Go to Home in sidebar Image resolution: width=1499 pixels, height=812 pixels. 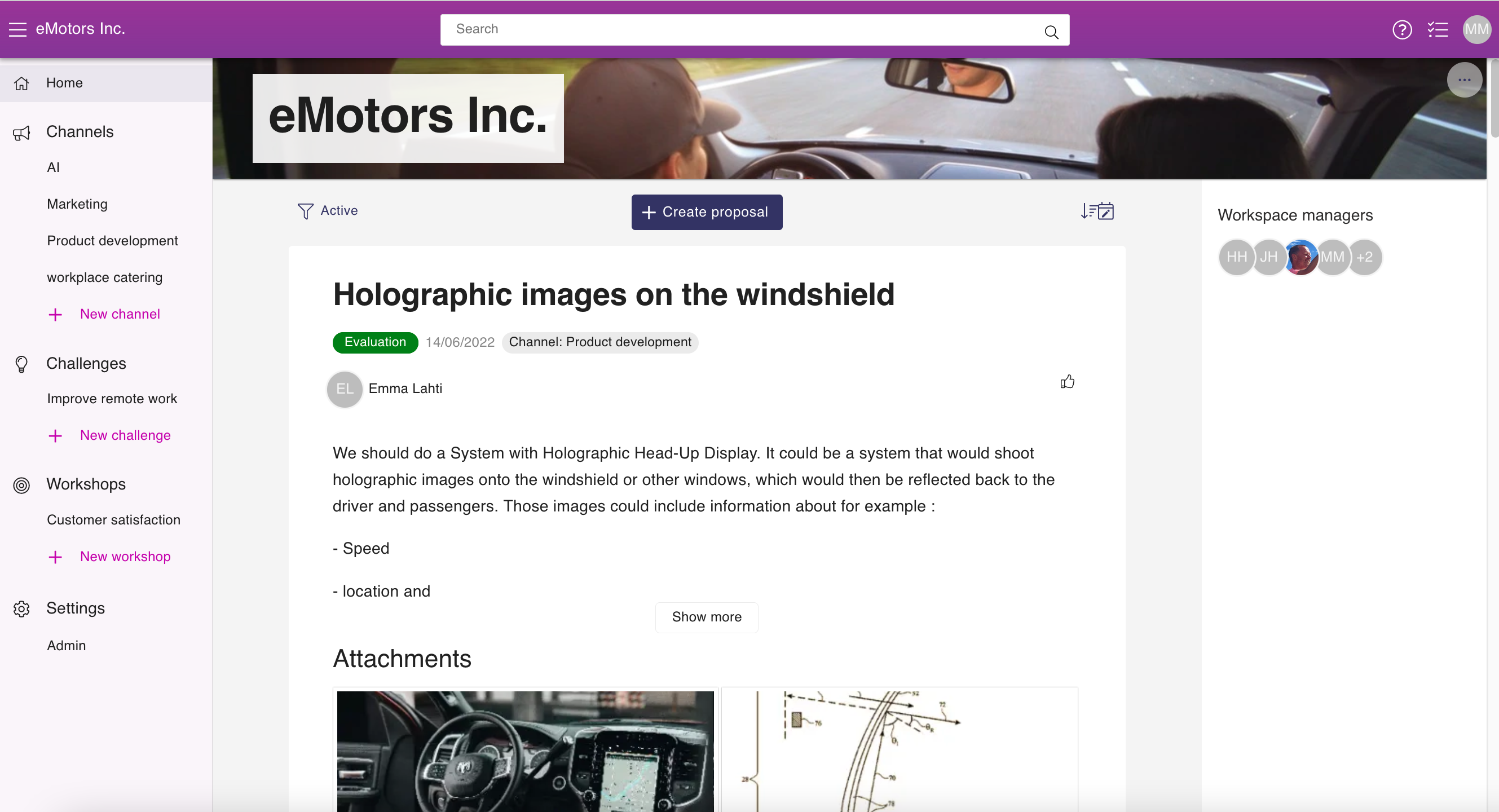click(106, 83)
